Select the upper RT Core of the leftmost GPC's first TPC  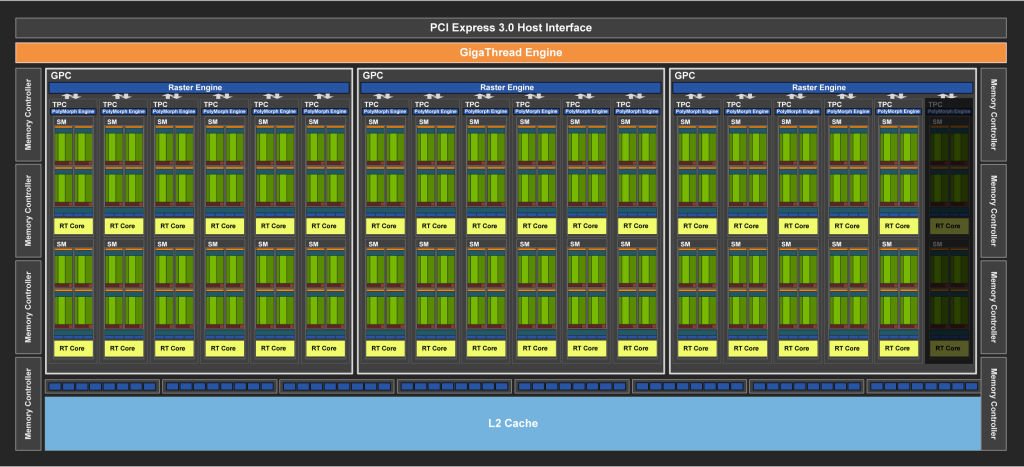click(x=72, y=226)
